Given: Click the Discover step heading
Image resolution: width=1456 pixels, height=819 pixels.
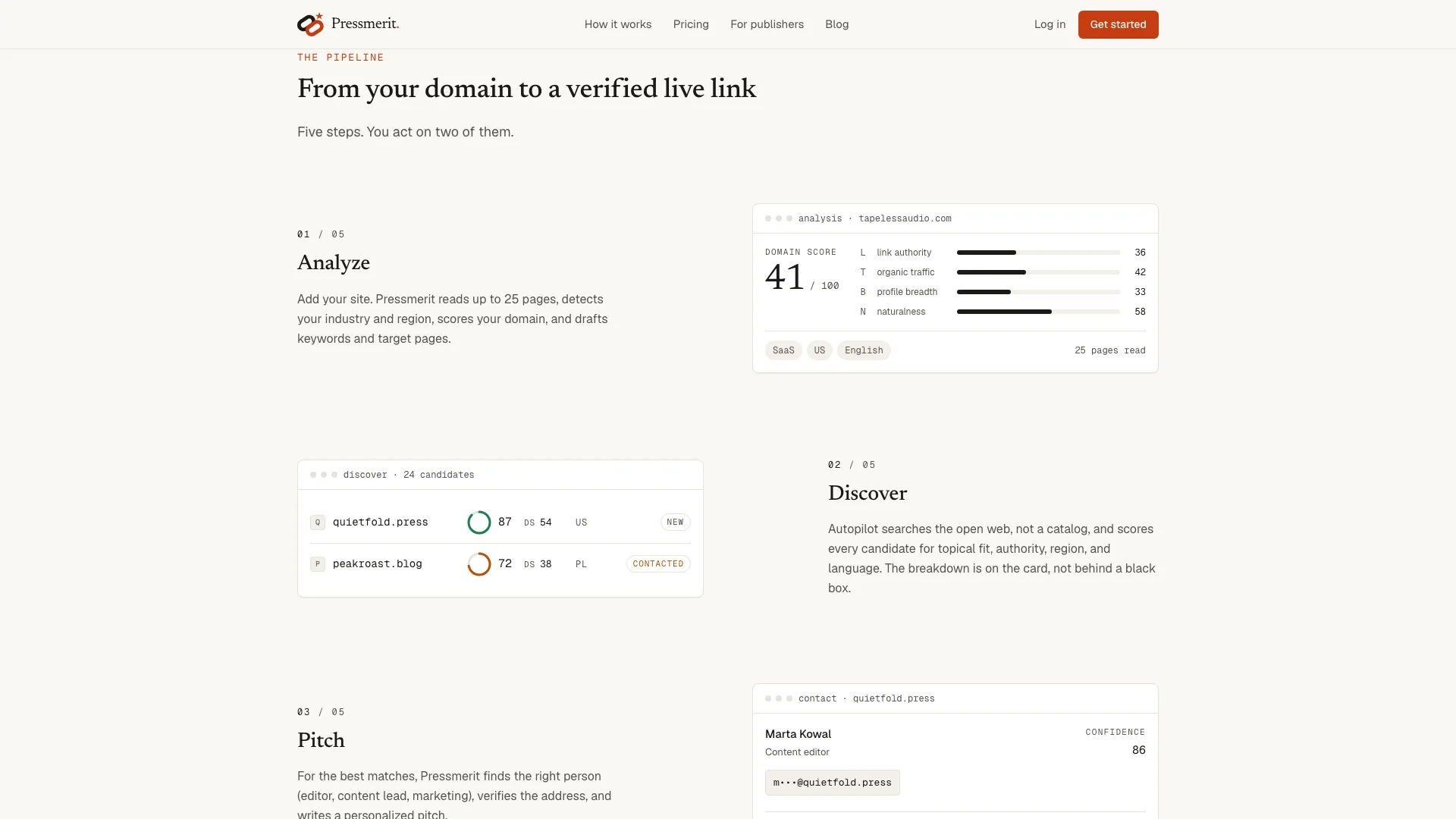Looking at the screenshot, I should click(868, 493).
